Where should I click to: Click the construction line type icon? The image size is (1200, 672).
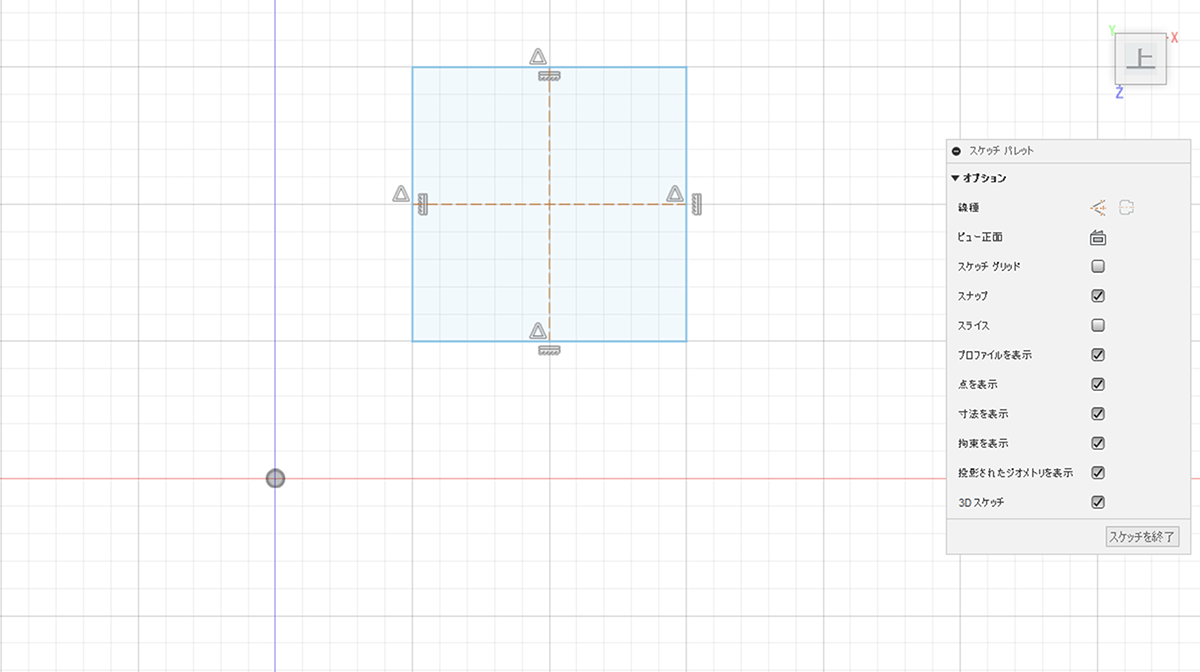[x=1098, y=208]
